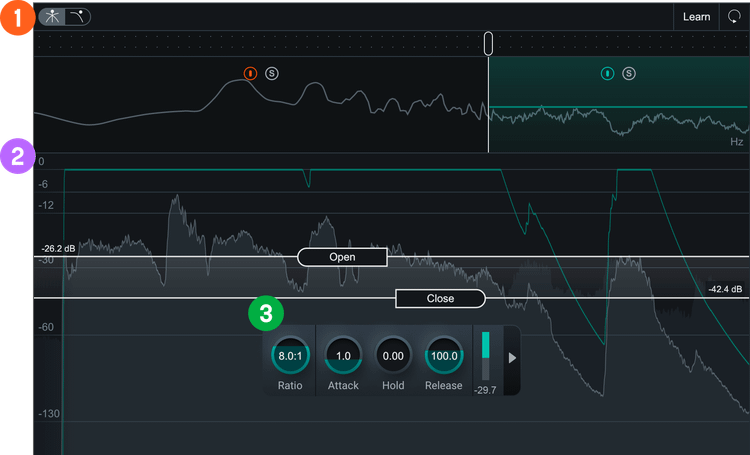Image resolution: width=750 pixels, height=455 pixels.
Task: Click the -42.4 dB close threshold value
Action: 725,289
